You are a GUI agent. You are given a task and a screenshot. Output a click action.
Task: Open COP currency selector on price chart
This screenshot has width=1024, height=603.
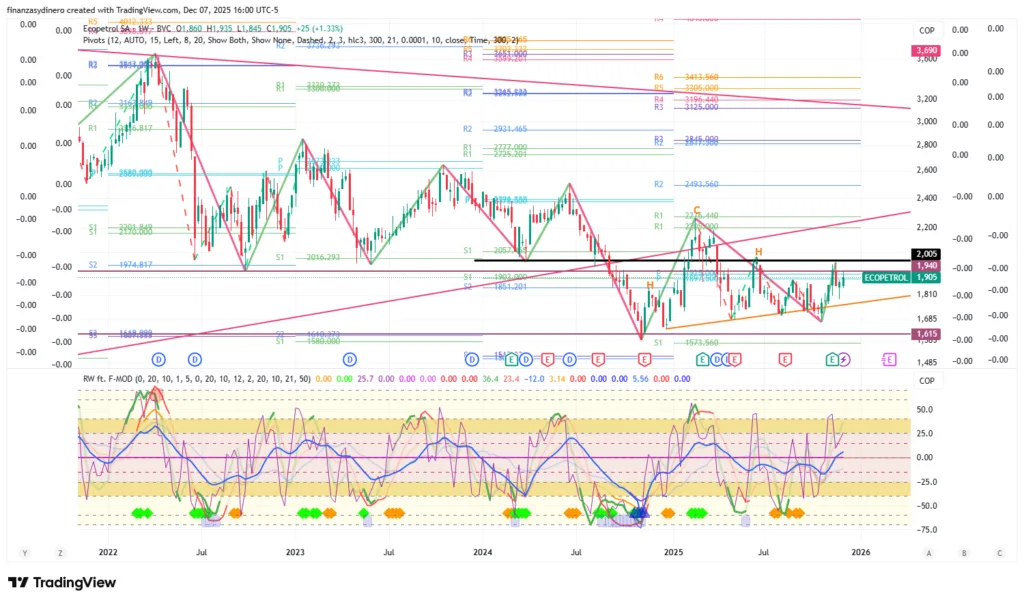(926, 31)
